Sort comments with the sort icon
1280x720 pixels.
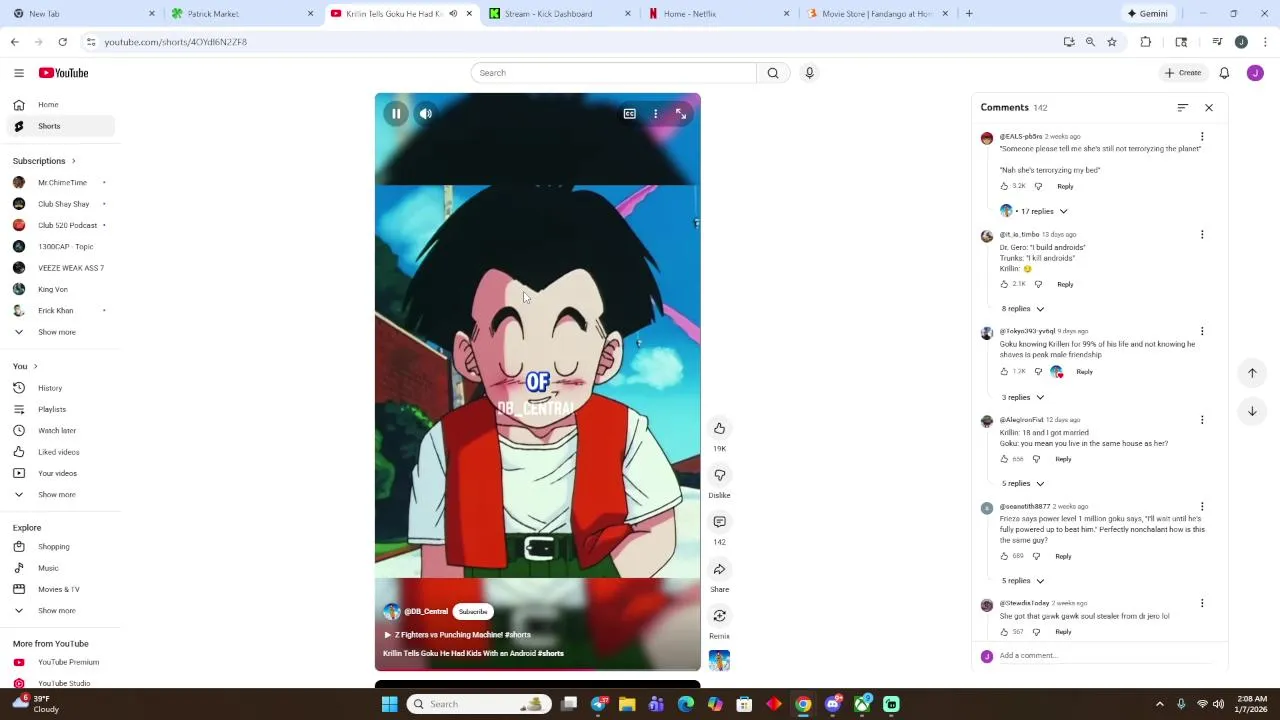[x=1183, y=108]
